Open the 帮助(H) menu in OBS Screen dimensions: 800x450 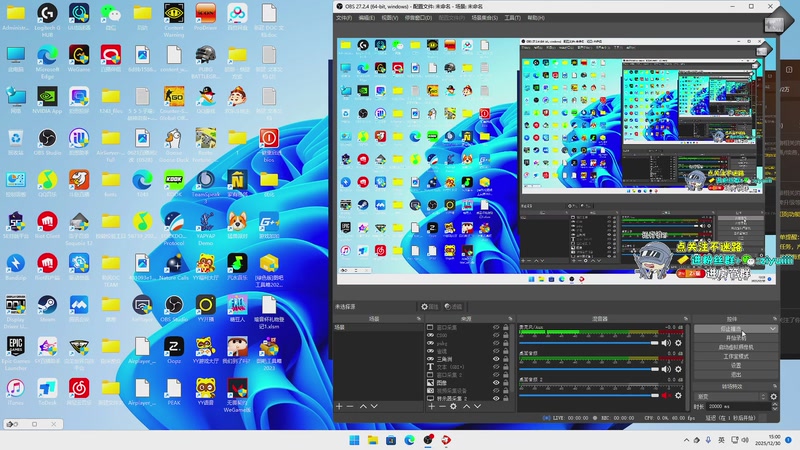point(536,18)
